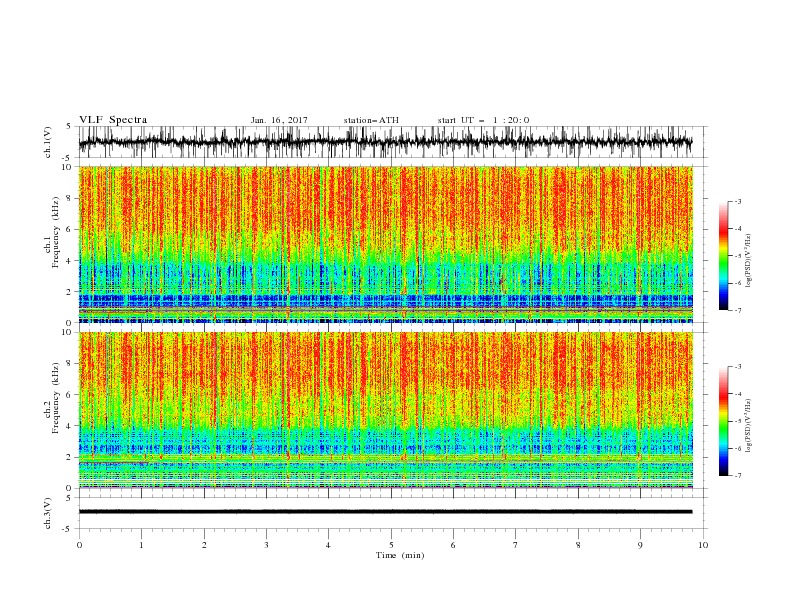This screenshot has width=792, height=612.
Task: Click the time axis tick label "8"
Action: 578,545
